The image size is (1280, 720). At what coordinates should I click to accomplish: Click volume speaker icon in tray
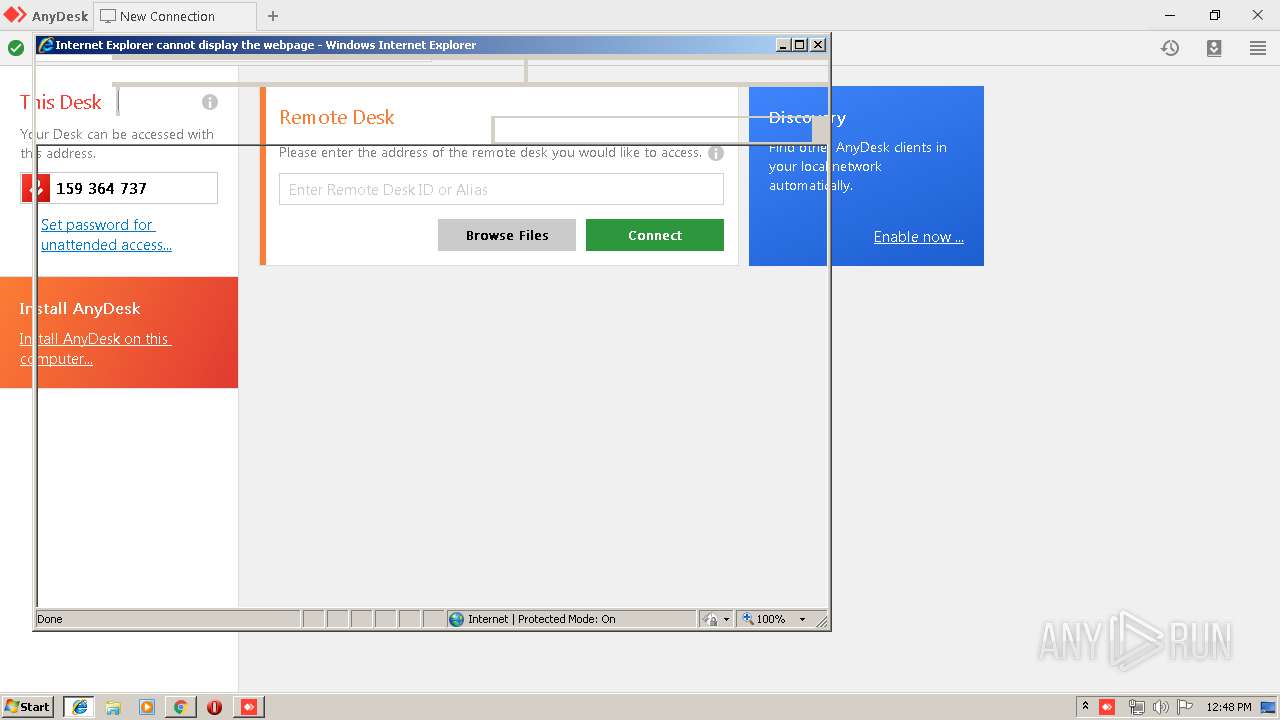coord(1160,707)
